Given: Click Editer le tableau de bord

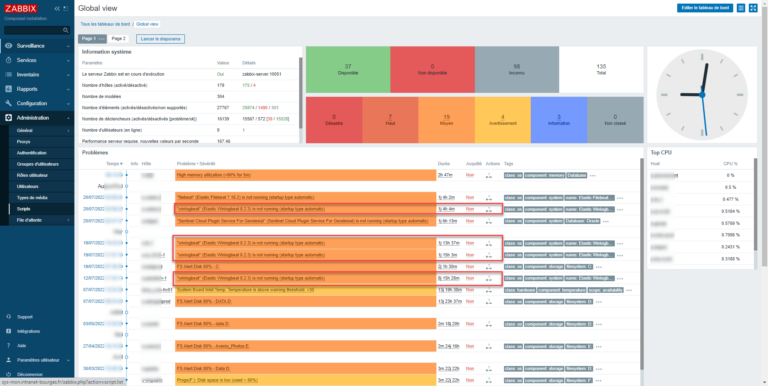Looking at the screenshot, I should pos(705,8).
